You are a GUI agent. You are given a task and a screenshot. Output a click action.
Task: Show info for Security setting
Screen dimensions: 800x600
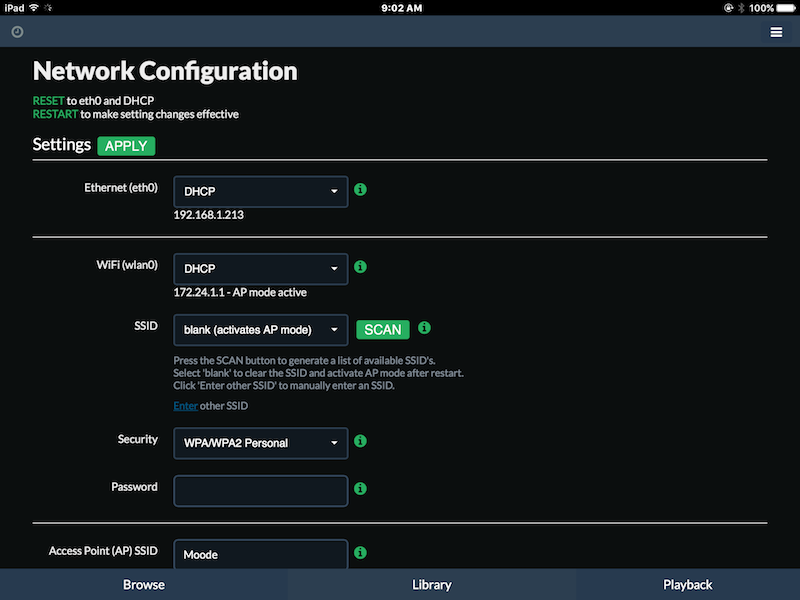coord(360,441)
